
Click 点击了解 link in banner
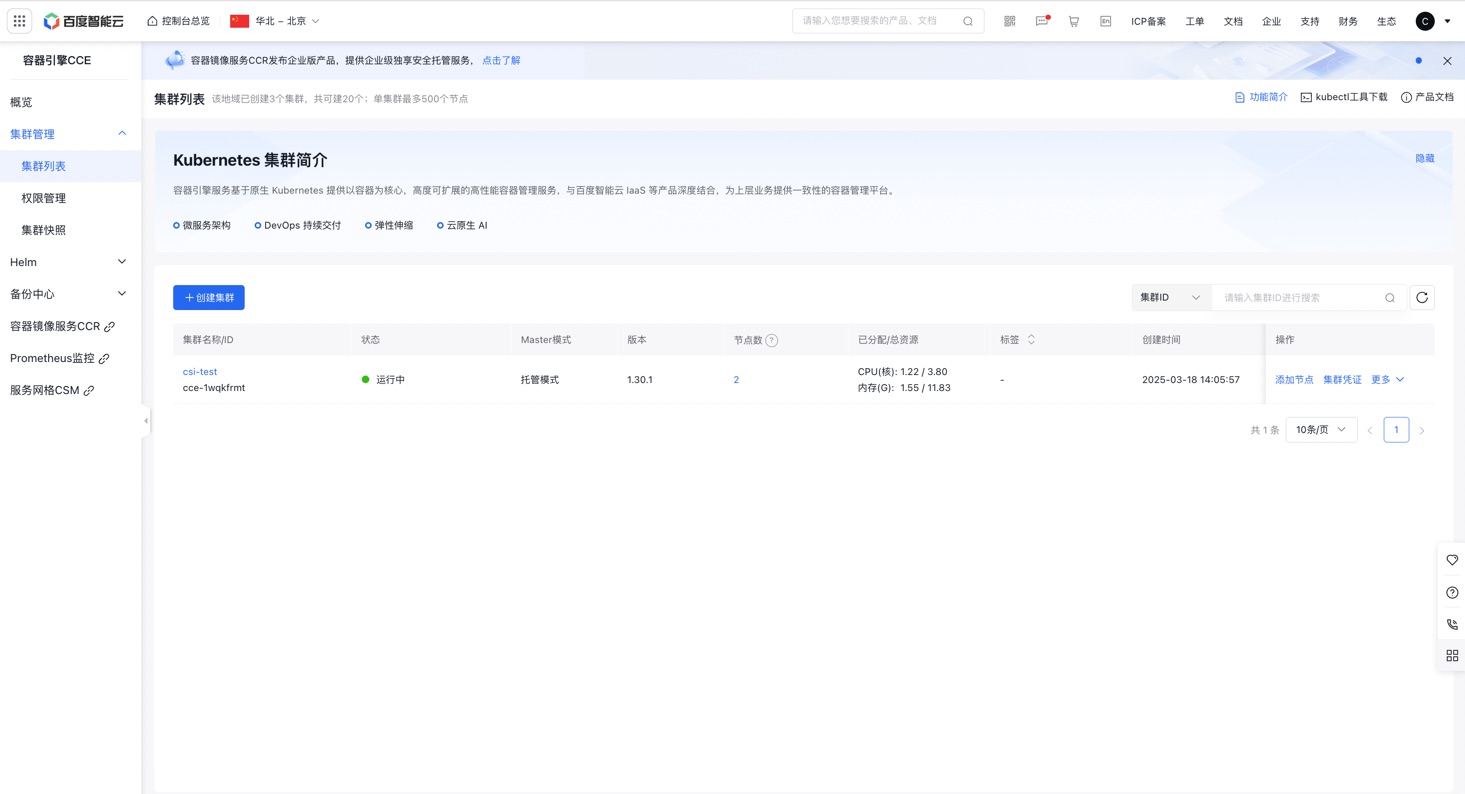coord(501,61)
